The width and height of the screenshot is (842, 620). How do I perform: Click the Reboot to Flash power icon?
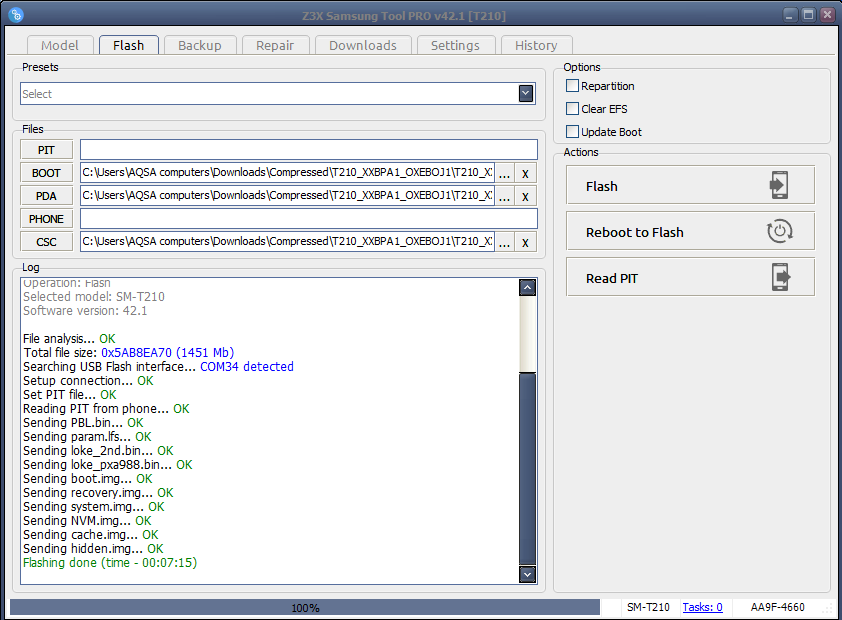click(779, 231)
